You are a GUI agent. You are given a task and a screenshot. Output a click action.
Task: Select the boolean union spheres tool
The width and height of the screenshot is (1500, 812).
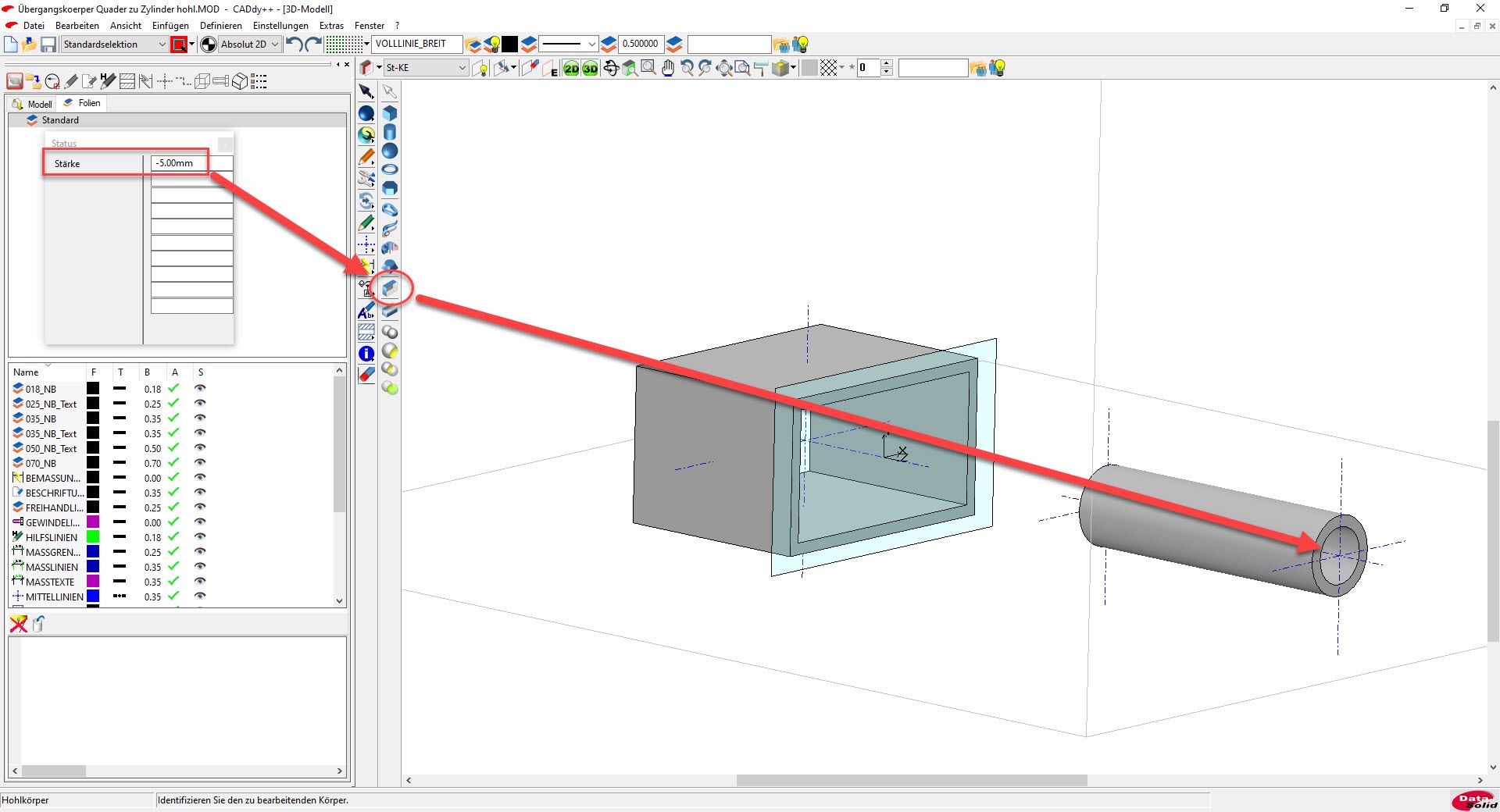[x=390, y=332]
